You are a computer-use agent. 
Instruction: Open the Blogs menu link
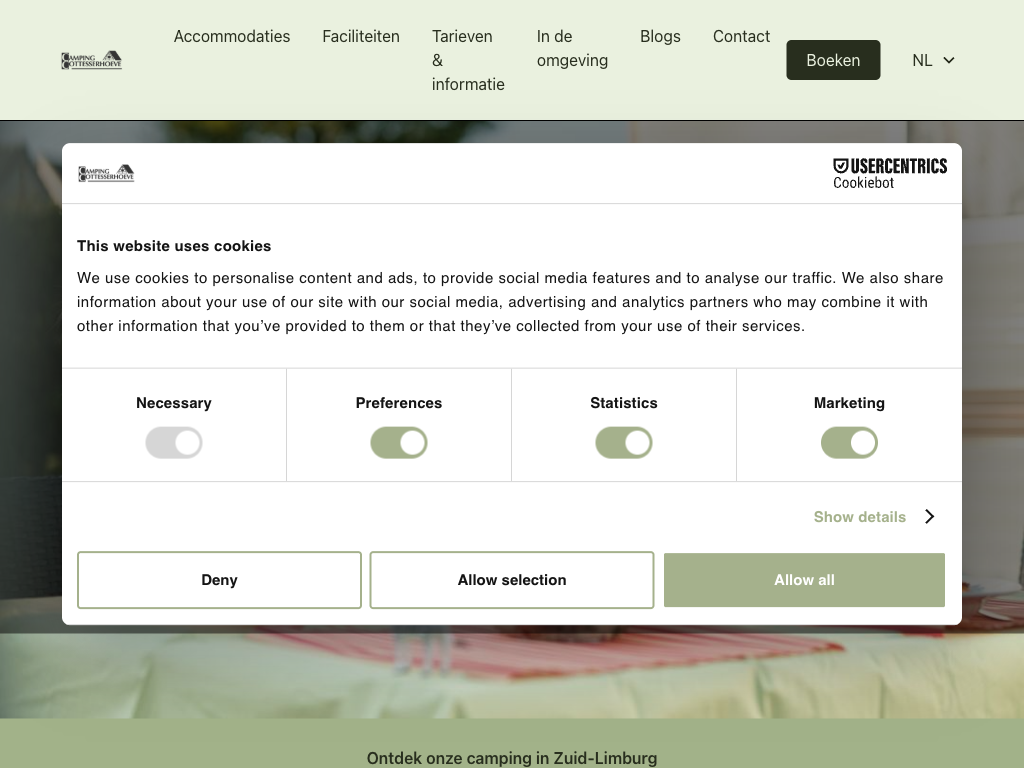[x=660, y=37]
